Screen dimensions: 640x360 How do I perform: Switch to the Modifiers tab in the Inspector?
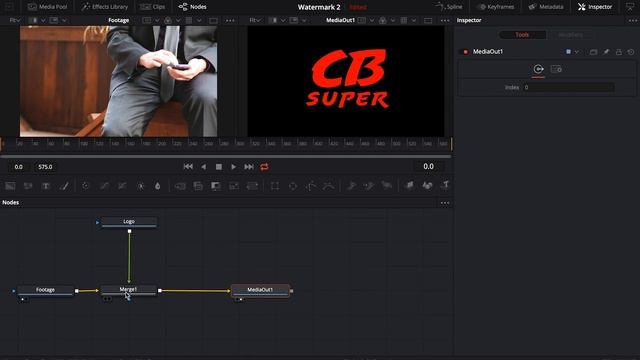pos(571,35)
